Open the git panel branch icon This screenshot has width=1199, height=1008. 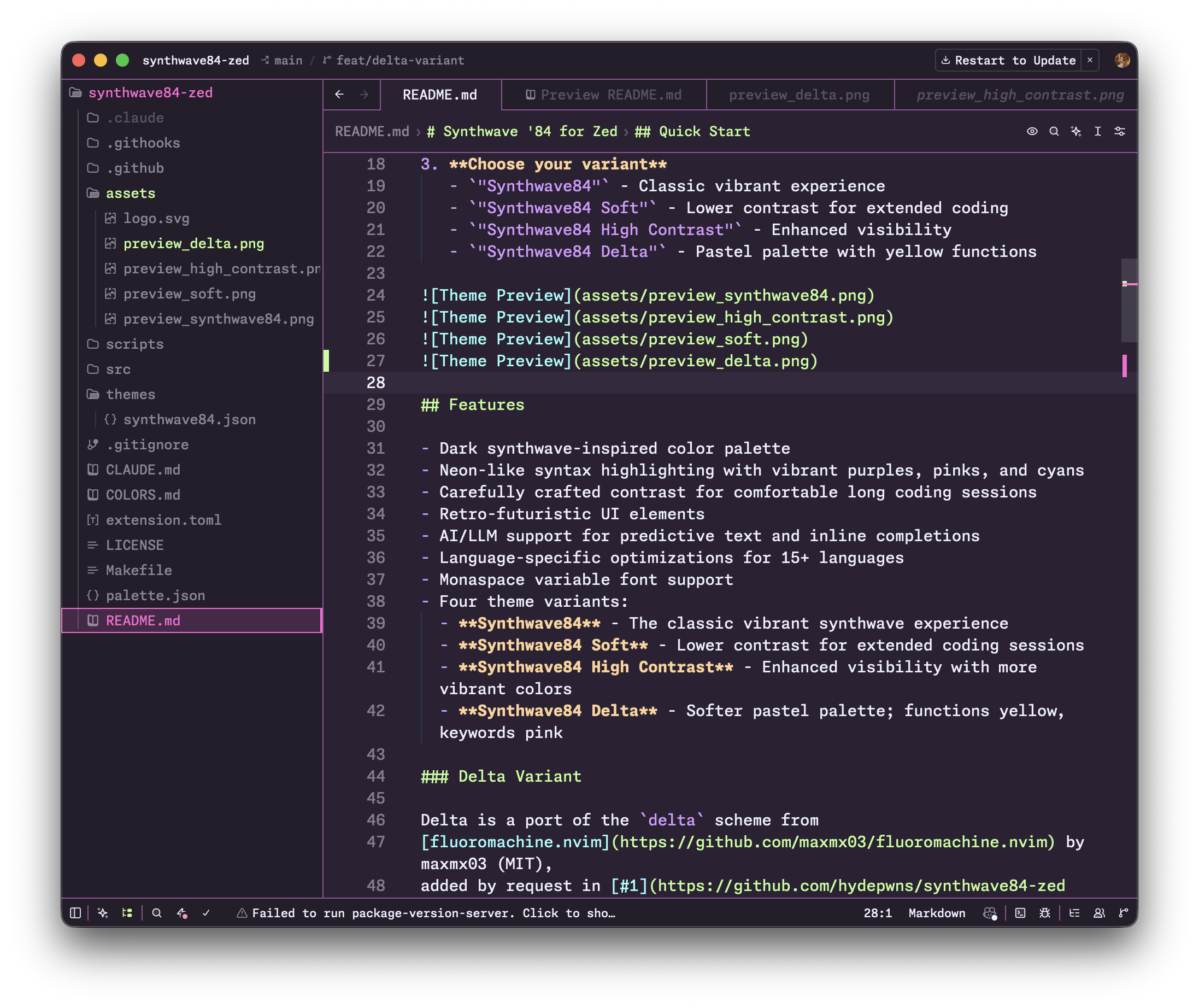pos(1124,913)
